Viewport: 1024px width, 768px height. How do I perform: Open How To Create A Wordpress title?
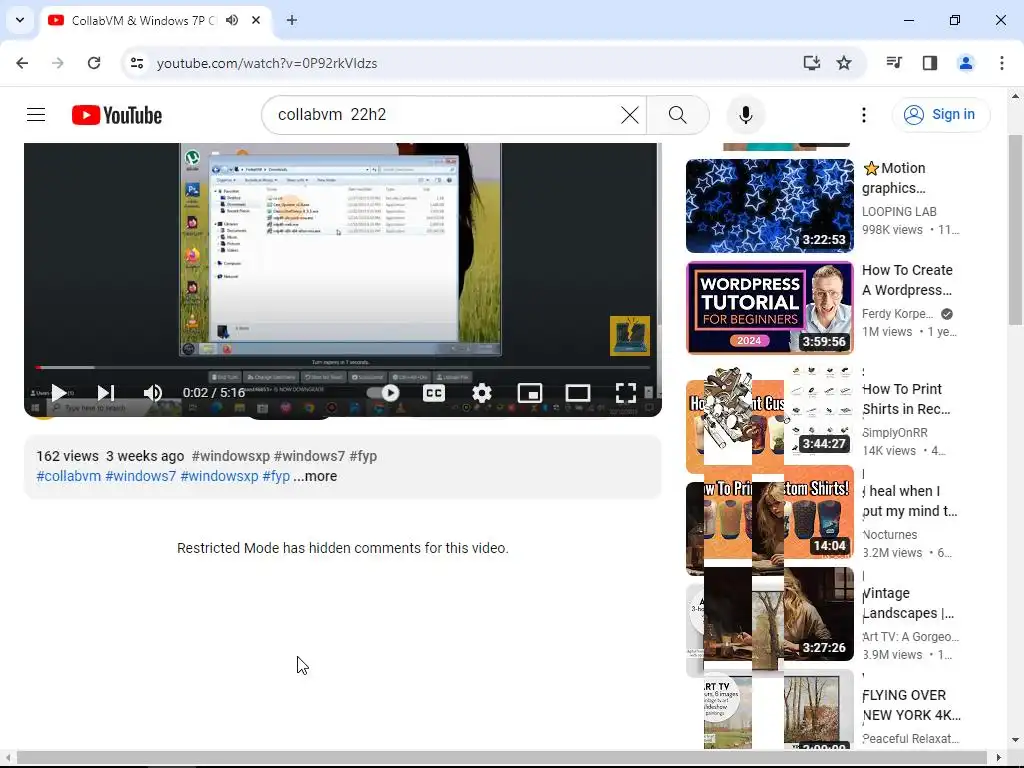coord(907,280)
